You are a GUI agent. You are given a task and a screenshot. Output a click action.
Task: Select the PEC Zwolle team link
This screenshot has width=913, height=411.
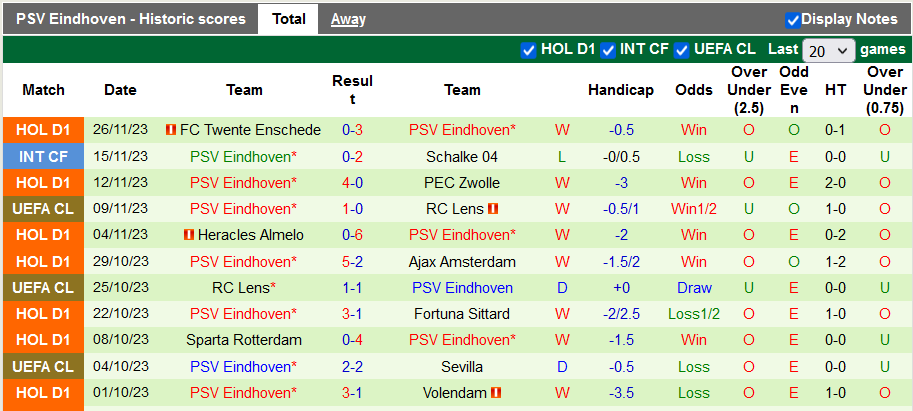(461, 182)
